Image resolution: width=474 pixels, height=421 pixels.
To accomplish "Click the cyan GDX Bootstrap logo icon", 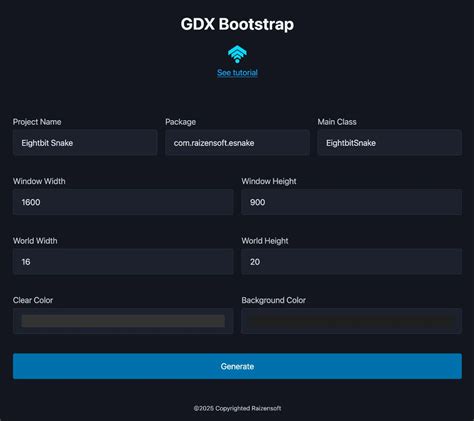I will [237, 54].
